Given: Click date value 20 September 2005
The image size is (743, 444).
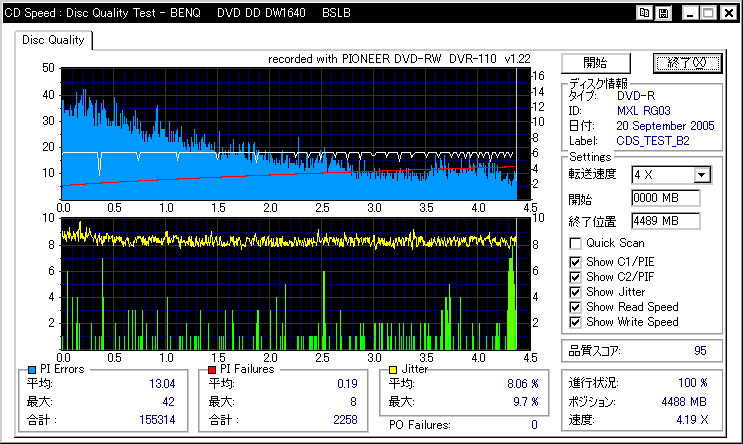Looking at the screenshot, I should [x=665, y=126].
